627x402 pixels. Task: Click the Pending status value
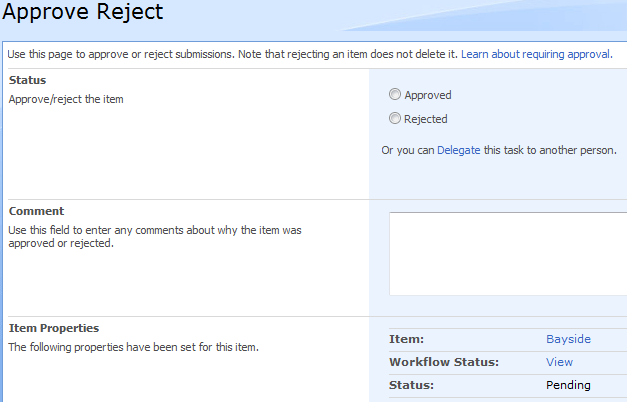(x=568, y=385)
